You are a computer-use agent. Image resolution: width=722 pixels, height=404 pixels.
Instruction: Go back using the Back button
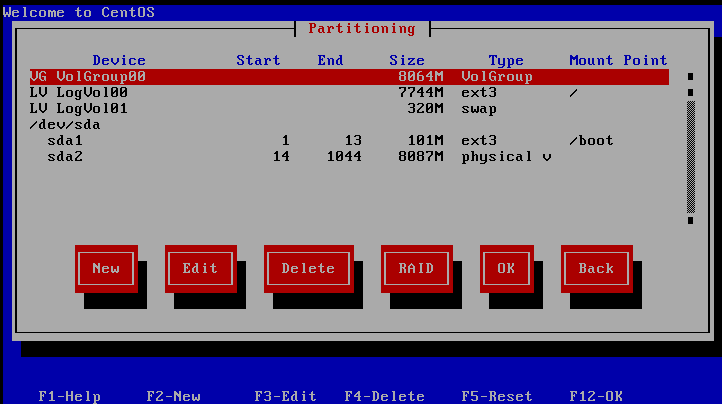[596, 268]
